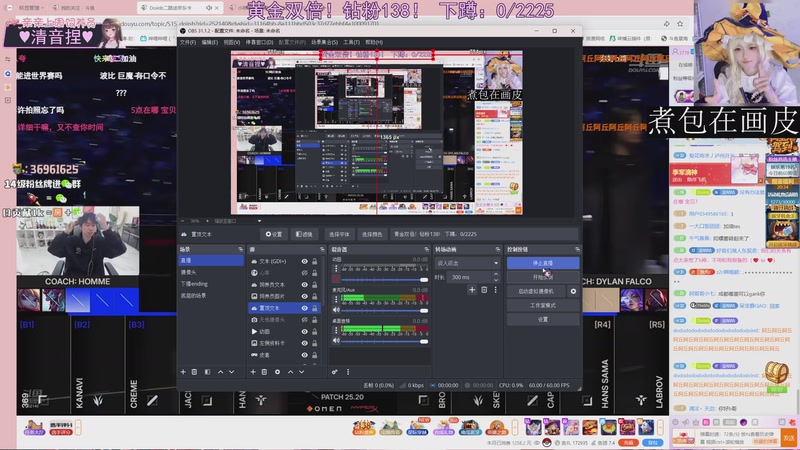Click 开始录制 start recording button
Image resolution: width=800 pixels, height=450 pixels.
543,277
